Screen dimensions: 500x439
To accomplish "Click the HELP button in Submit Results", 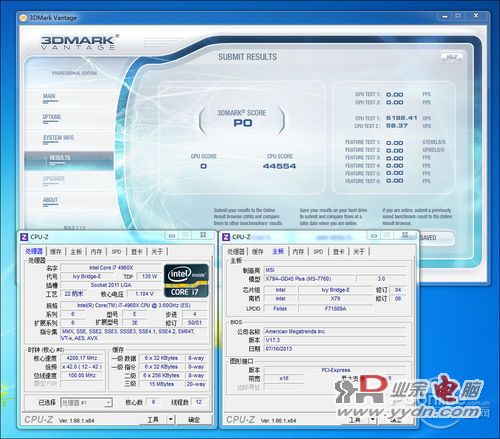I will tap(452, 57).
